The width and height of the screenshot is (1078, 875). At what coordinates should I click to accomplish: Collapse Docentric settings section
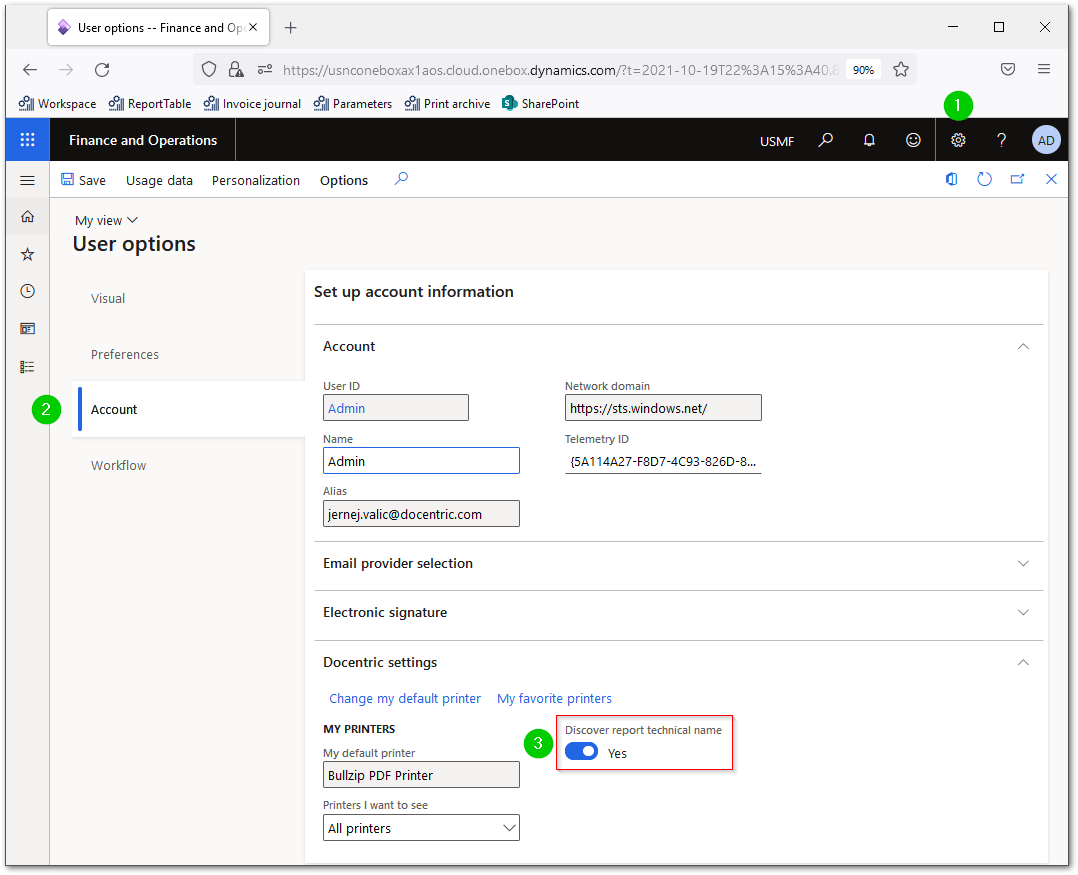point(1023,663)
